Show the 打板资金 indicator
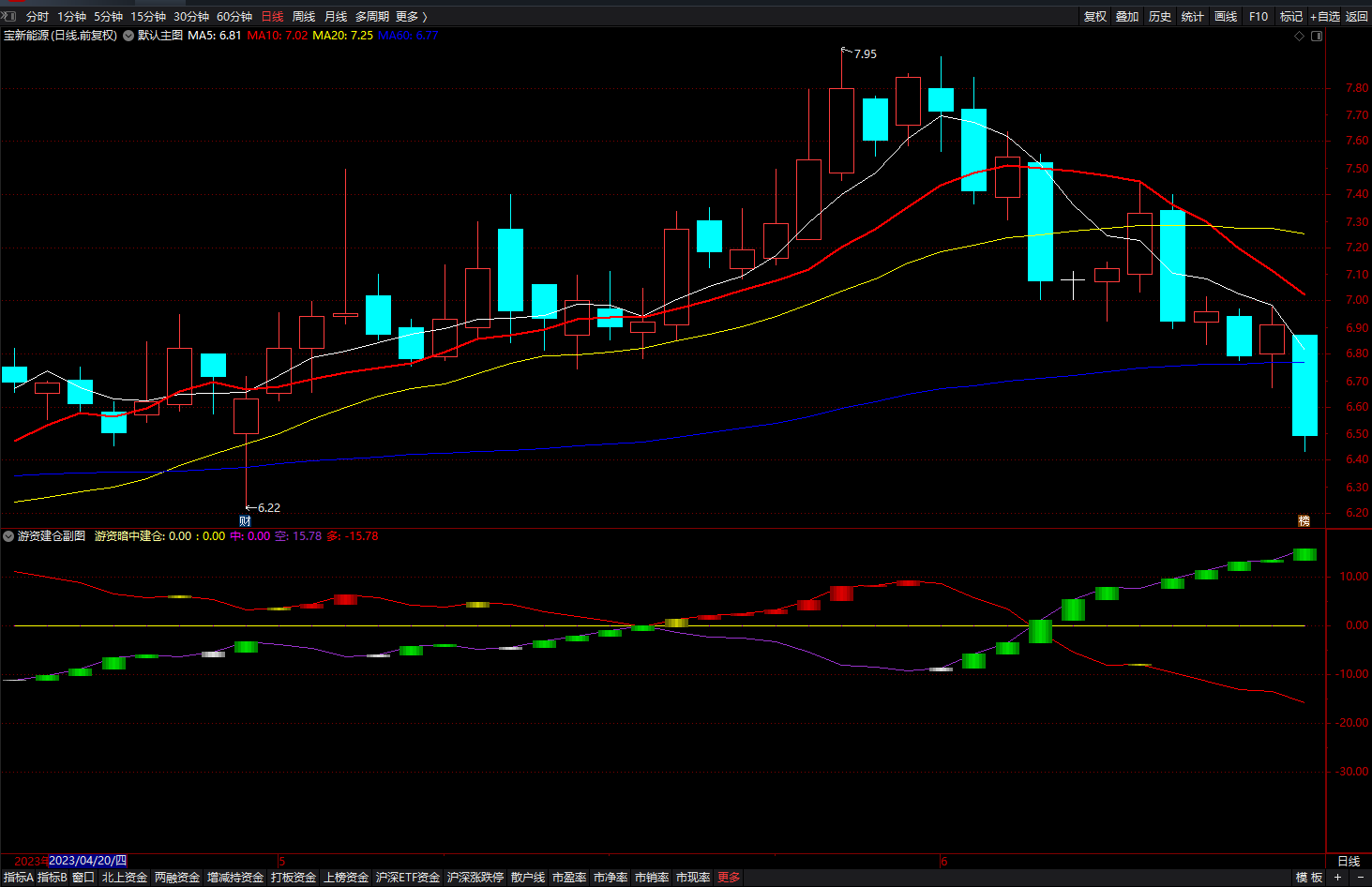Image resolution: width=1372 pixels, height=887 pixels. [294, 878]
